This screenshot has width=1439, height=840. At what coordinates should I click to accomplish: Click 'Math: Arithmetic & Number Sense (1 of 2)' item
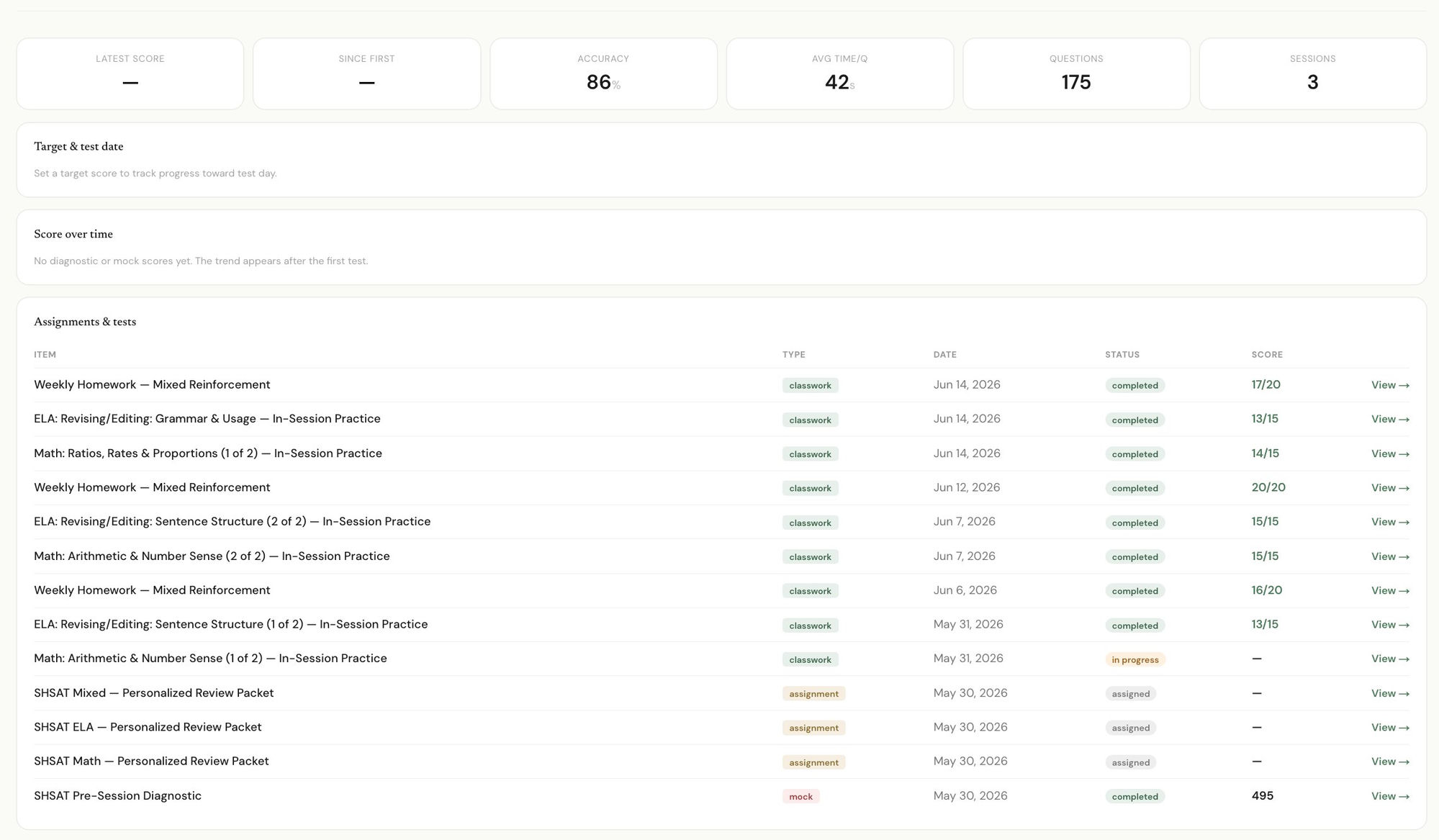(210, 659)
